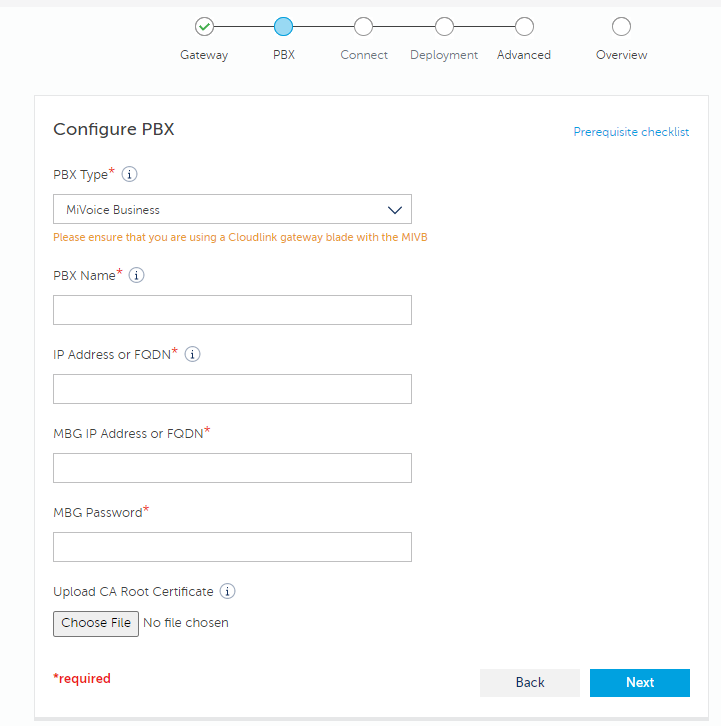Screen dimensions: 721x726
Task: Open the Overview step circle
Action: tap(621, 26)
